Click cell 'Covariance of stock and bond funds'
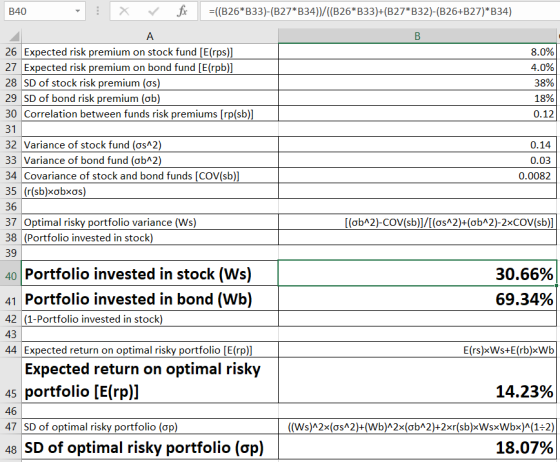 [150, 176]
